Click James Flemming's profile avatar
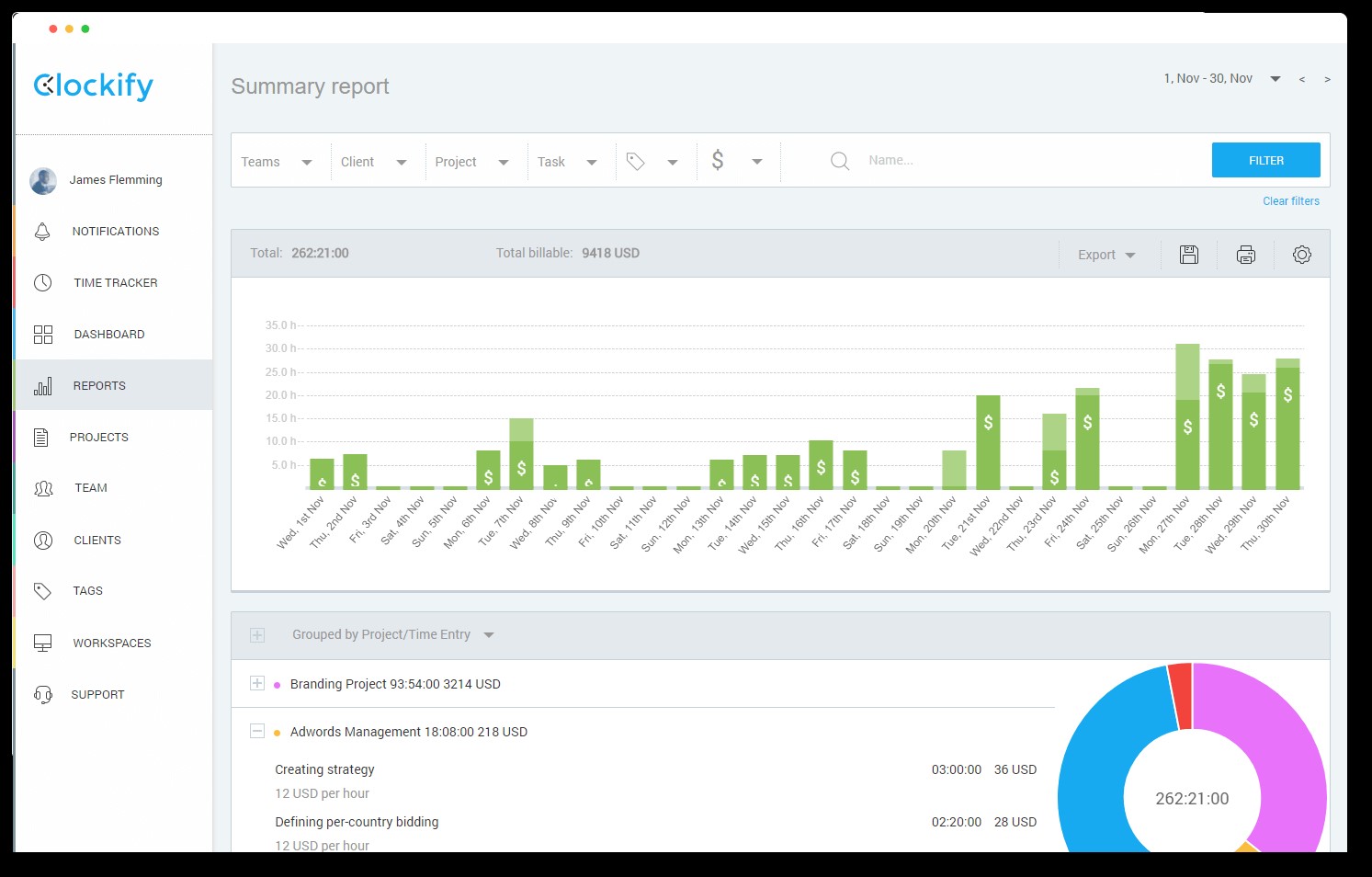Viewport: 1372px width, 877px height. pyautogui.click(x=43, y=180)
